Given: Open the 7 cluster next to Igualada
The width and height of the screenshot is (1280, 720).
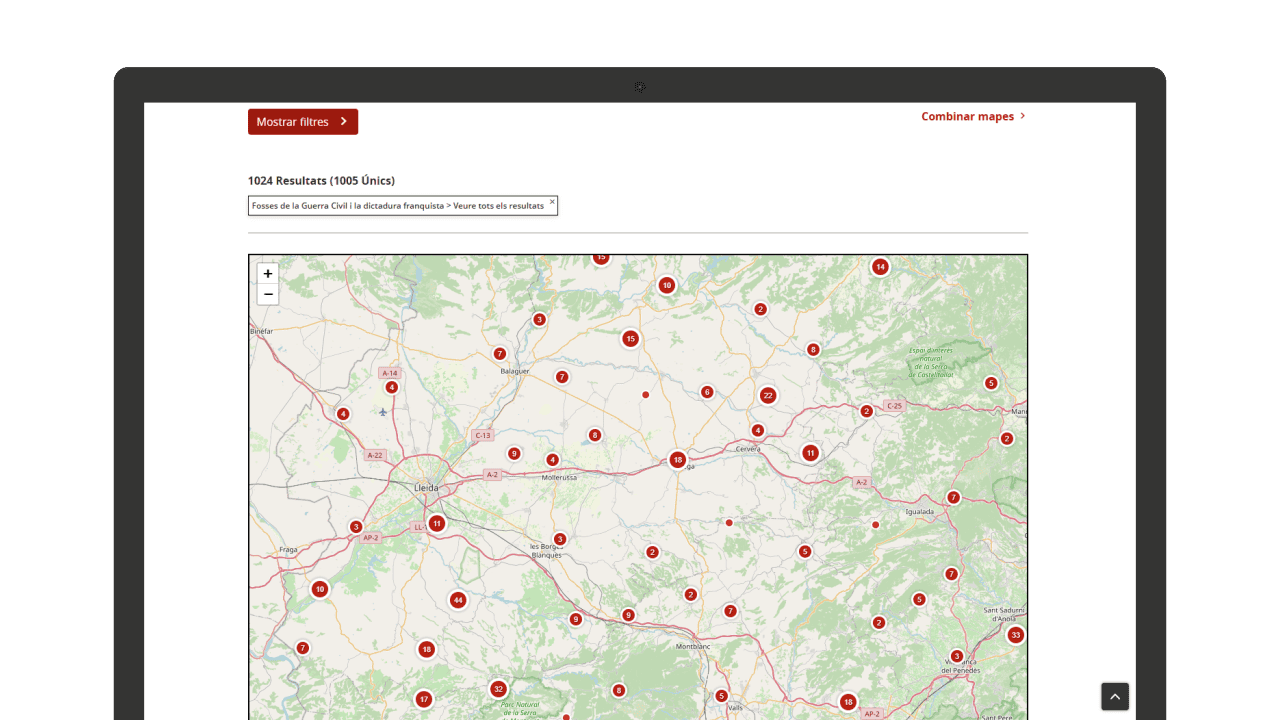Looking at the screenshot, I should (x=953, y=497).
